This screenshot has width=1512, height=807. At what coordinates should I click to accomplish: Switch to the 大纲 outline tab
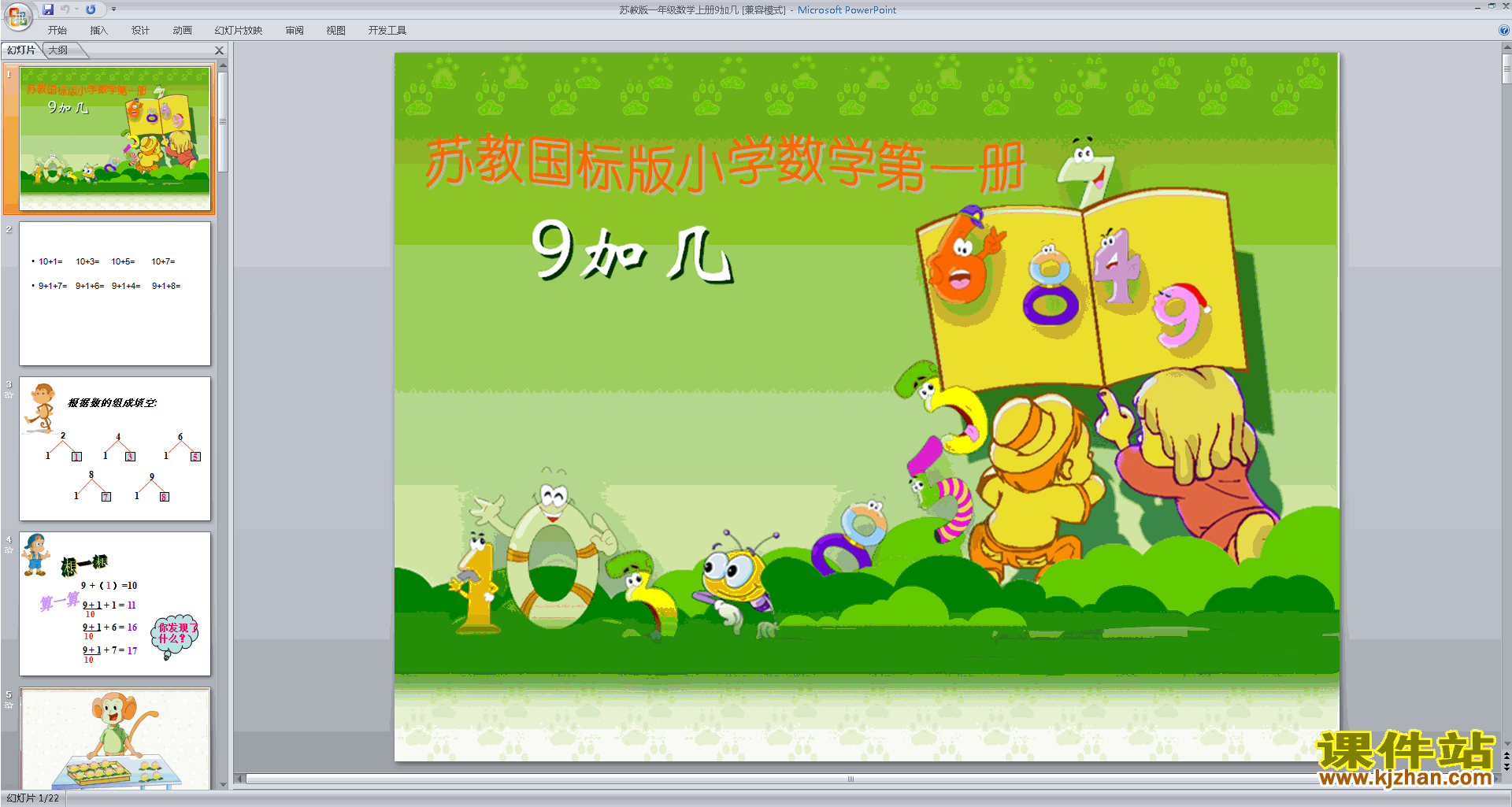(x=58, y=50)
